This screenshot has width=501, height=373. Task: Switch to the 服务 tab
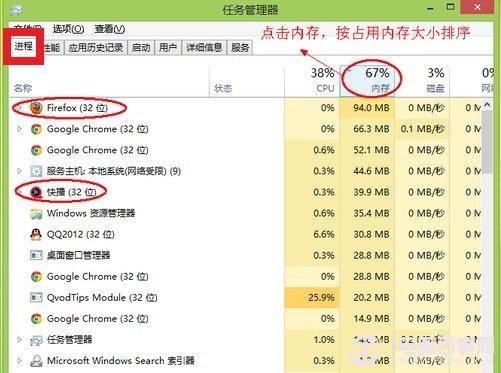coord(240,48)
